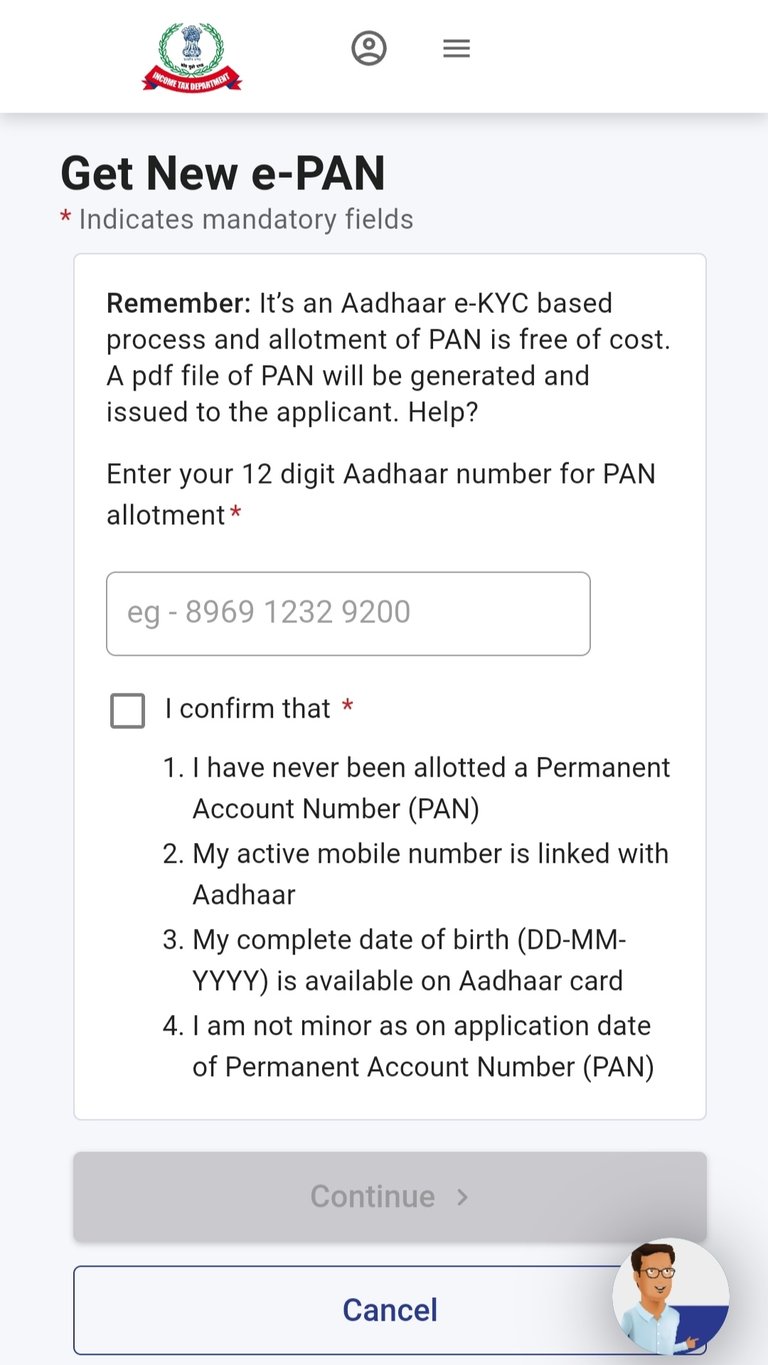Select the complete date of birth statement
This screenshot has height=1365, width=768.
(x=395, y=960)
